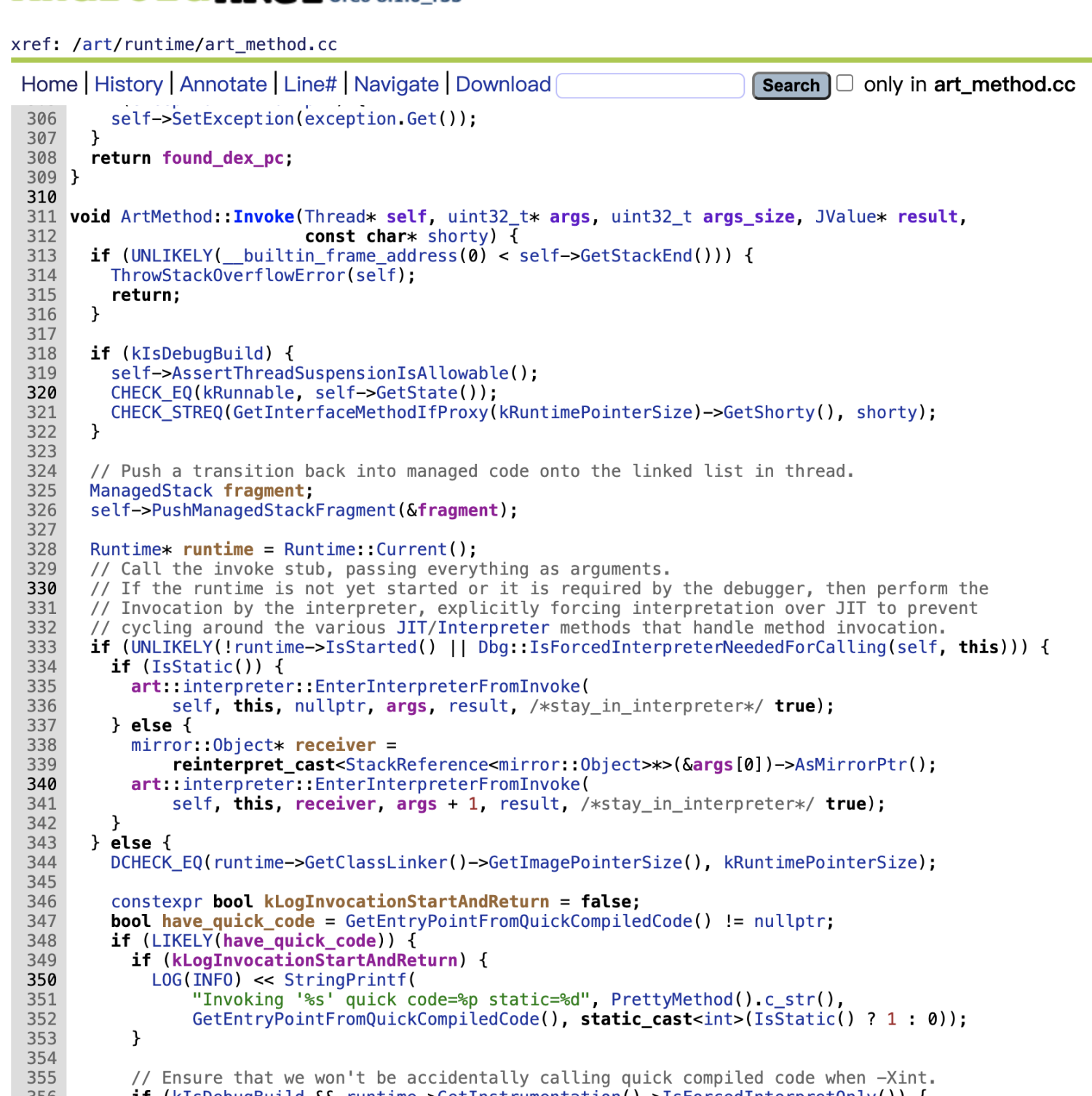Viewport: 1092px width, 1096px height.
Task: Open the History page
Action: 129,84
